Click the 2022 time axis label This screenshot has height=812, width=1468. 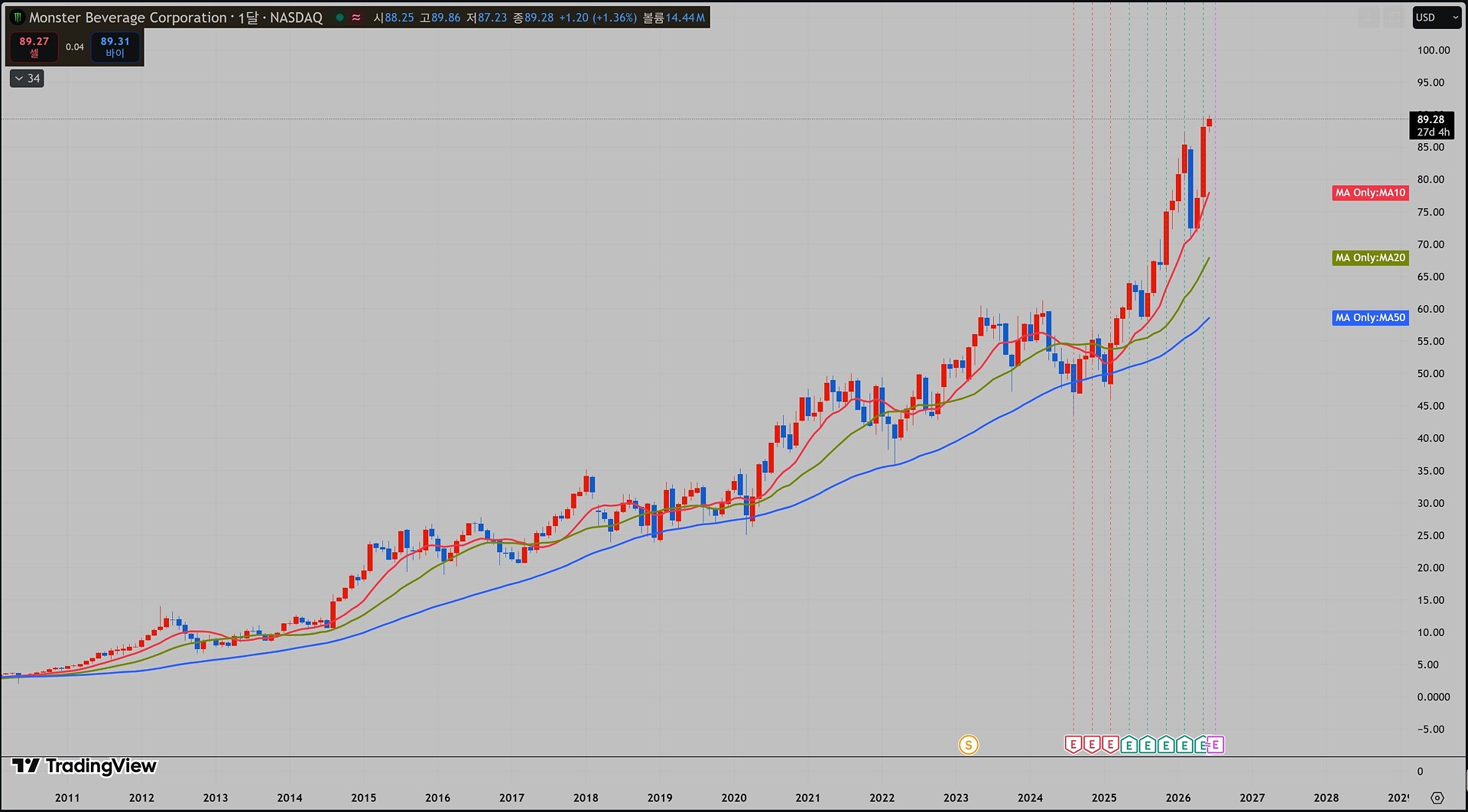pos(882,798)
